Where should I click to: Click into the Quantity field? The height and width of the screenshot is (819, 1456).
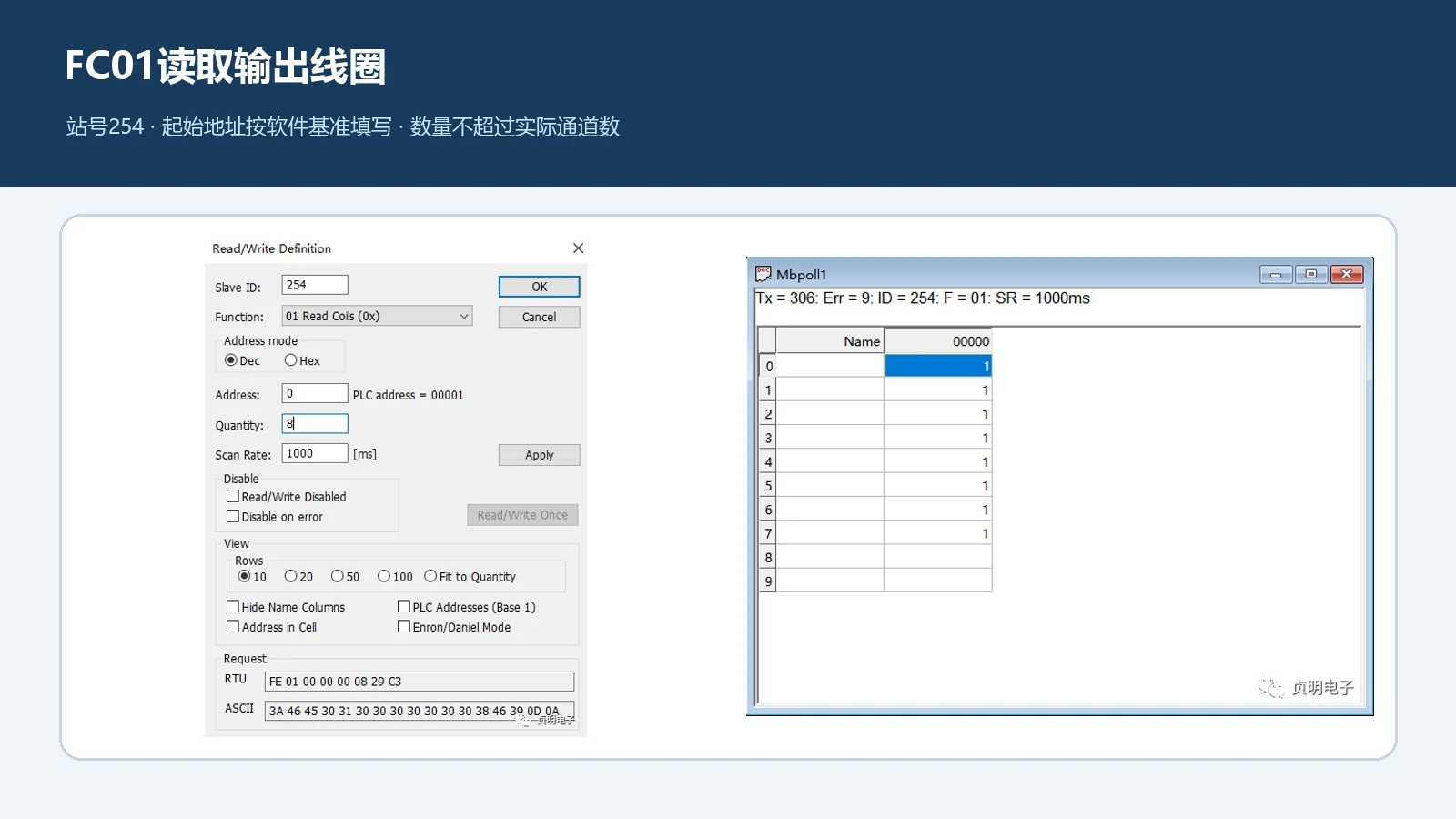(315, 423)
